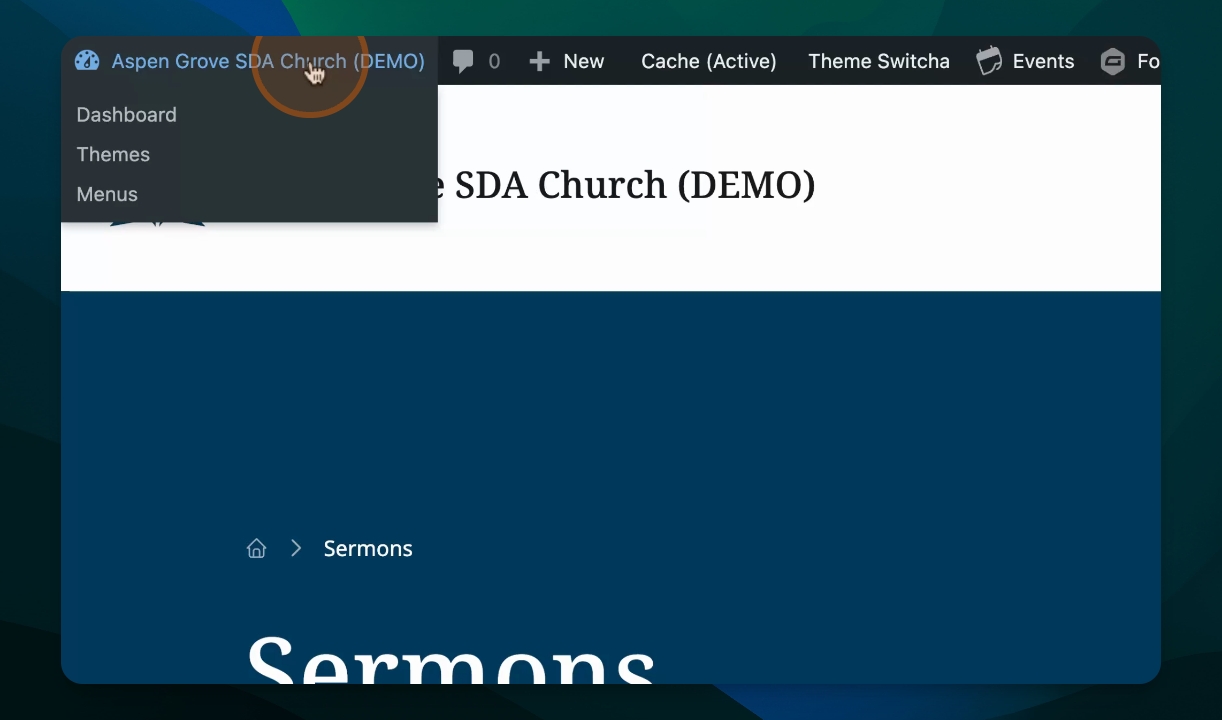The width and height of the screenshot is (1222, 720).
Task: Click the plus icon beside New
Action: [540, 62]
